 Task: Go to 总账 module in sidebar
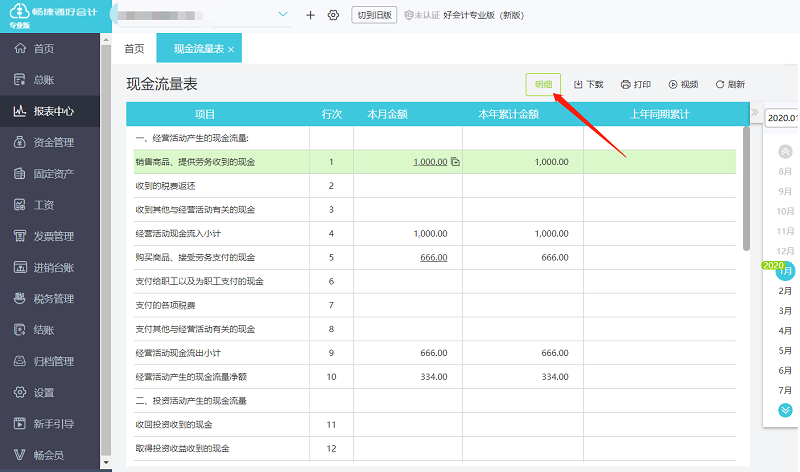click(x=43, y=80)
